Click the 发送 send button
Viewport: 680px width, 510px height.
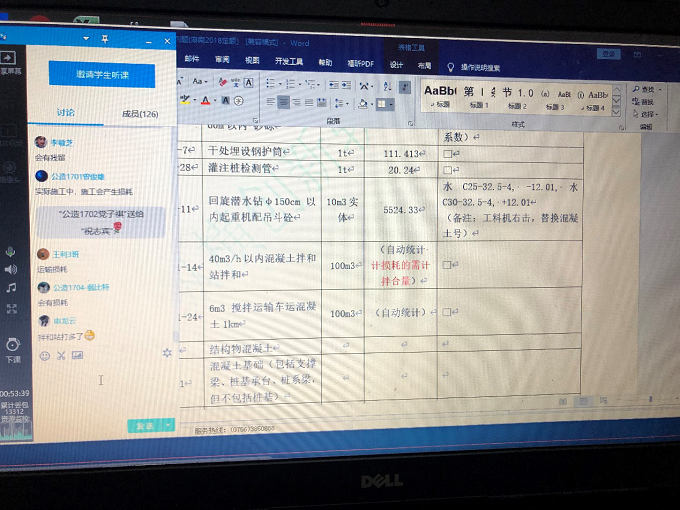tap(145, 426)
